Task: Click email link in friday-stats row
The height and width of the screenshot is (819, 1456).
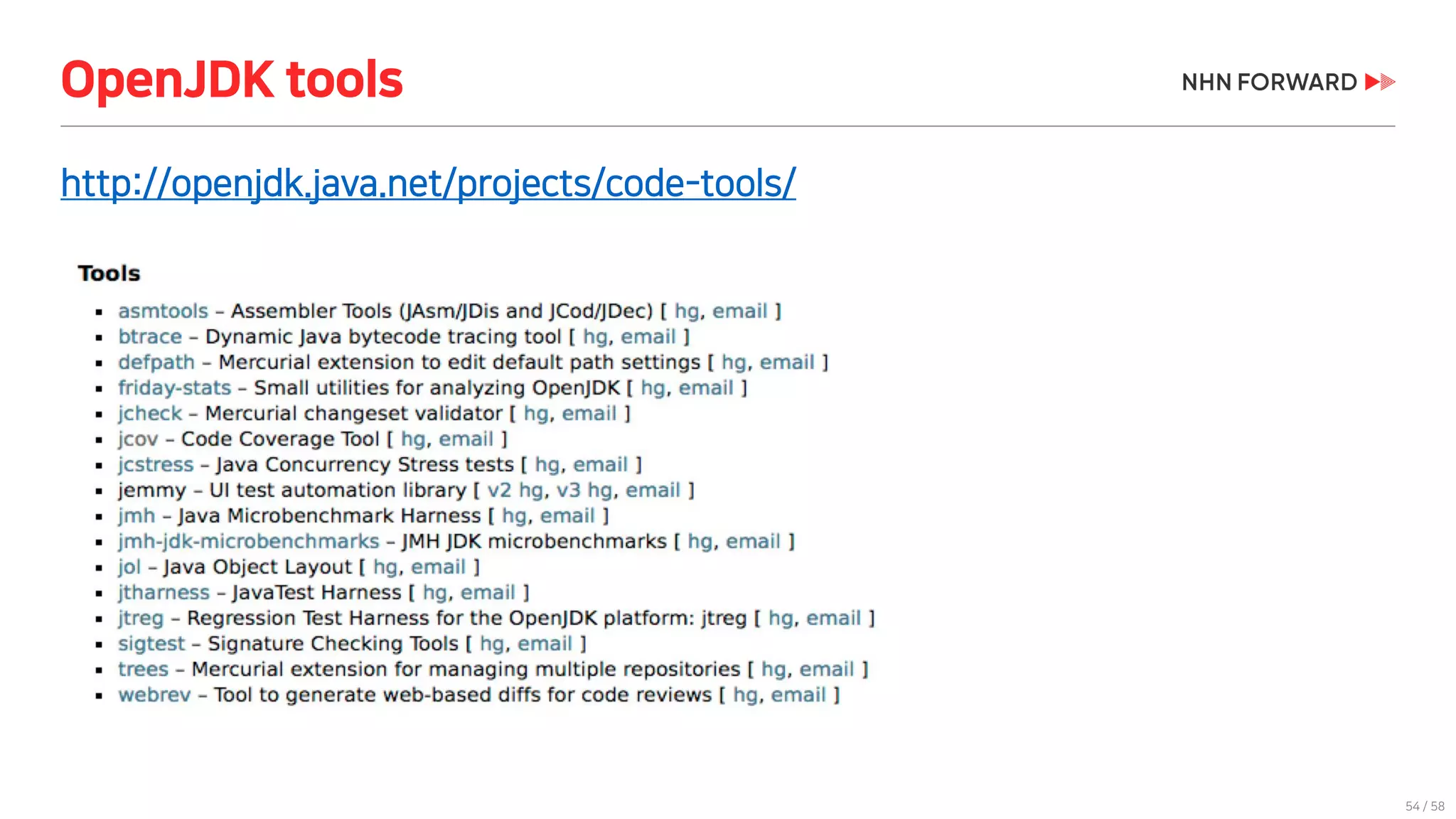Action: click(706, 388)
